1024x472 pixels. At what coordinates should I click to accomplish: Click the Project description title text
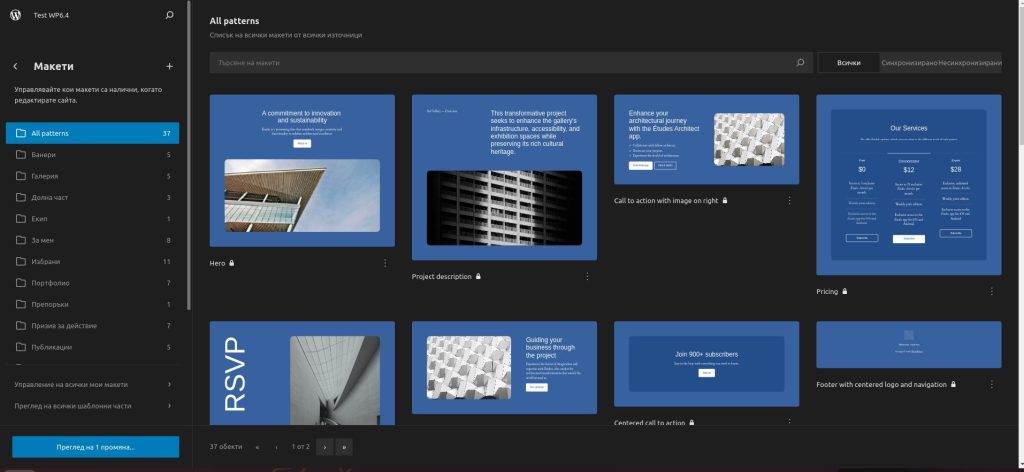click(441, 276)
